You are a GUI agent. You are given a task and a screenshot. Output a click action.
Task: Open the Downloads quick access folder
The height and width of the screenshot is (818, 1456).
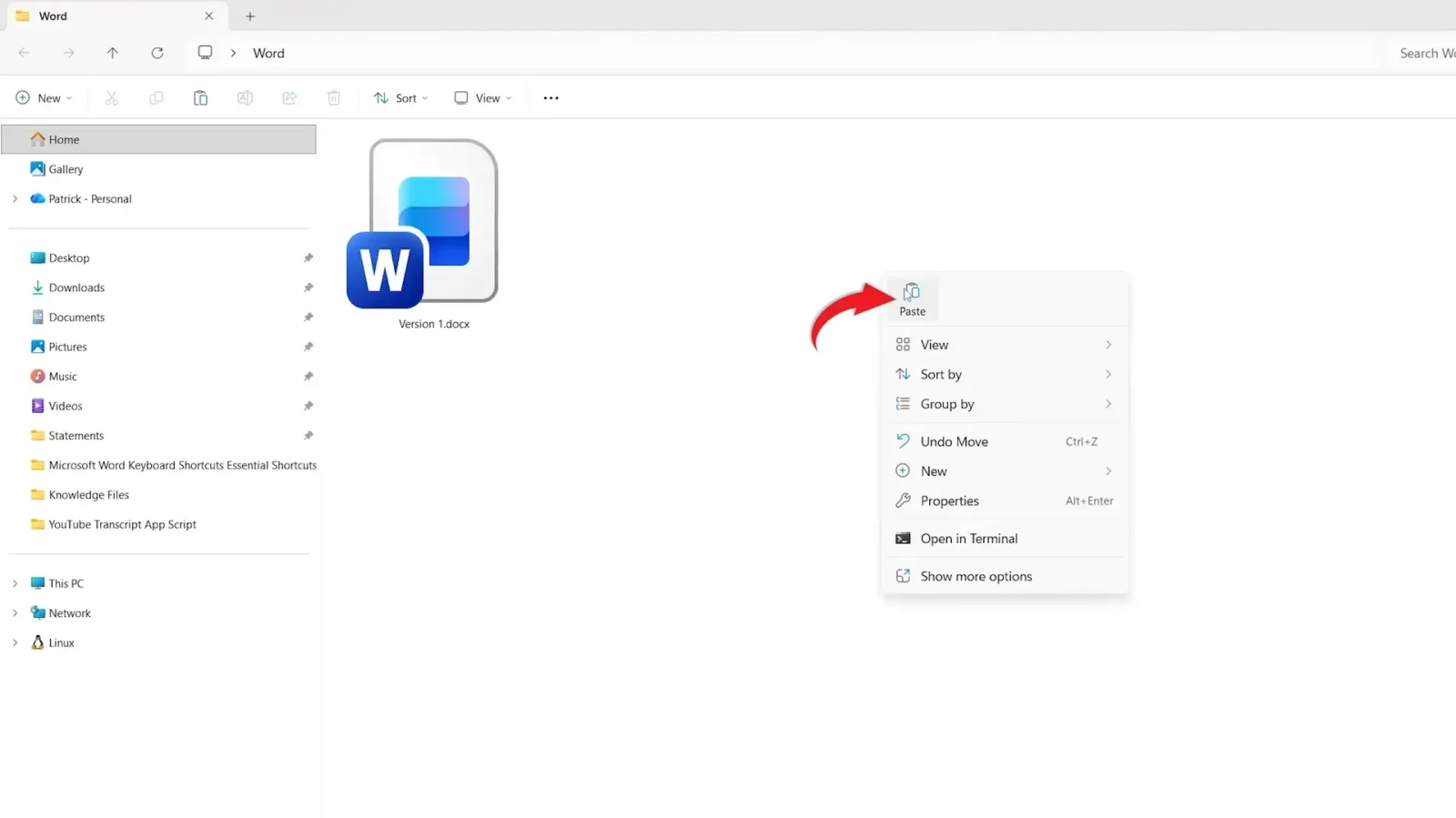(x=159, y=288)
